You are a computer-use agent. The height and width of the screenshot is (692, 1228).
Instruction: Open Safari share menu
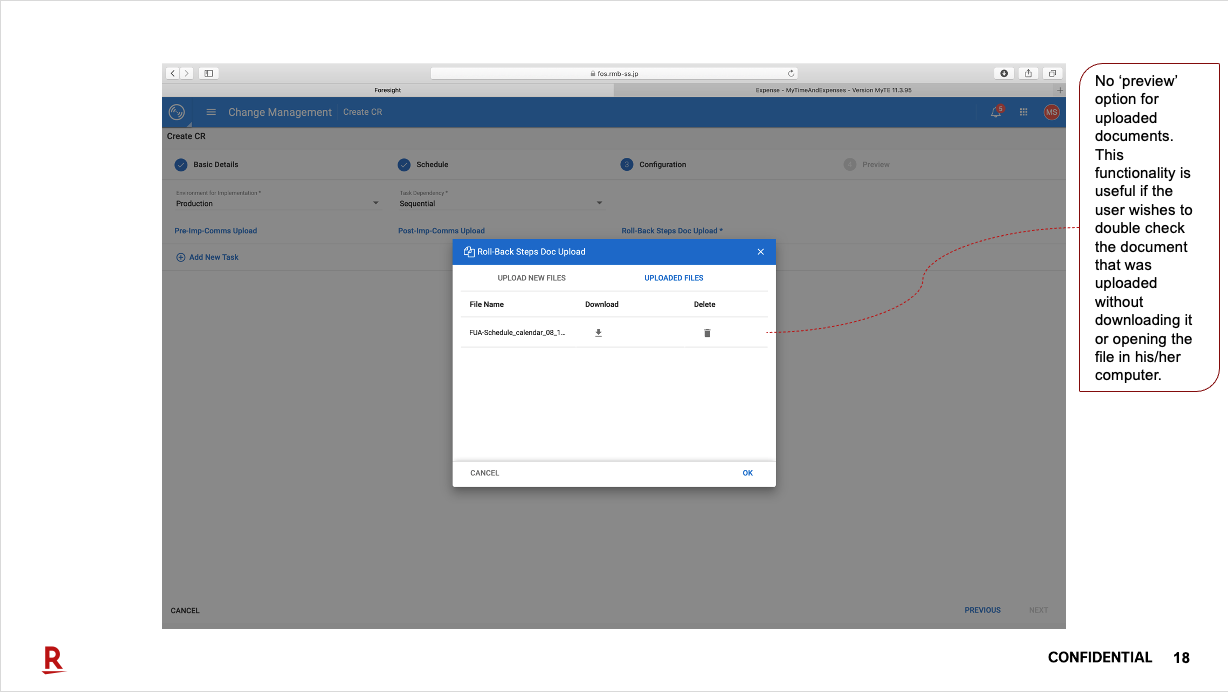1028,73
